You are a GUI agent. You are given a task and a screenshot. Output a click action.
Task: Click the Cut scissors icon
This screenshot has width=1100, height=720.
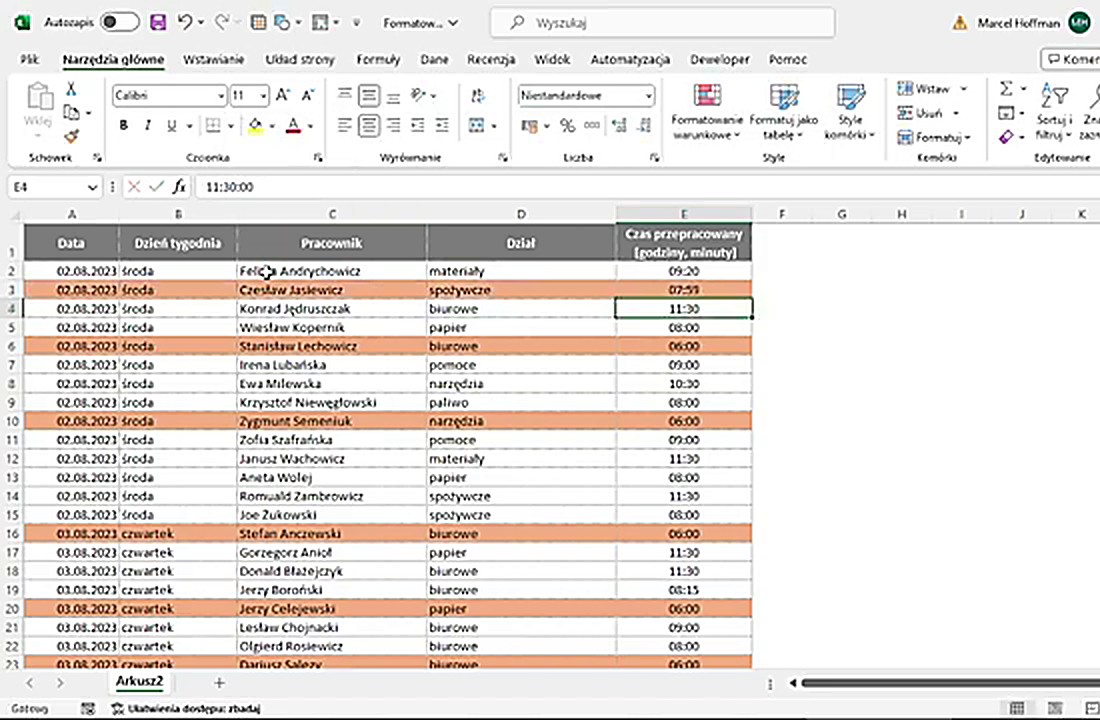tap(71, 90)
